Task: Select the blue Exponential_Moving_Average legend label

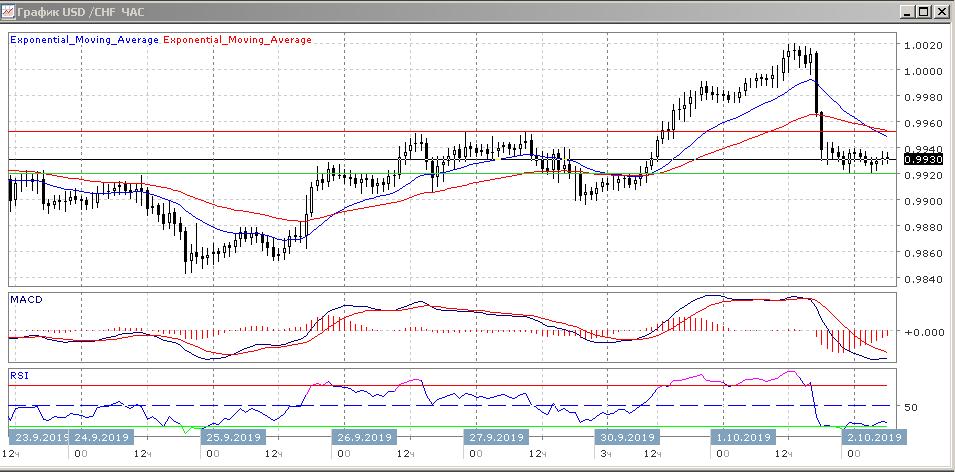Action: click(83, 40)
